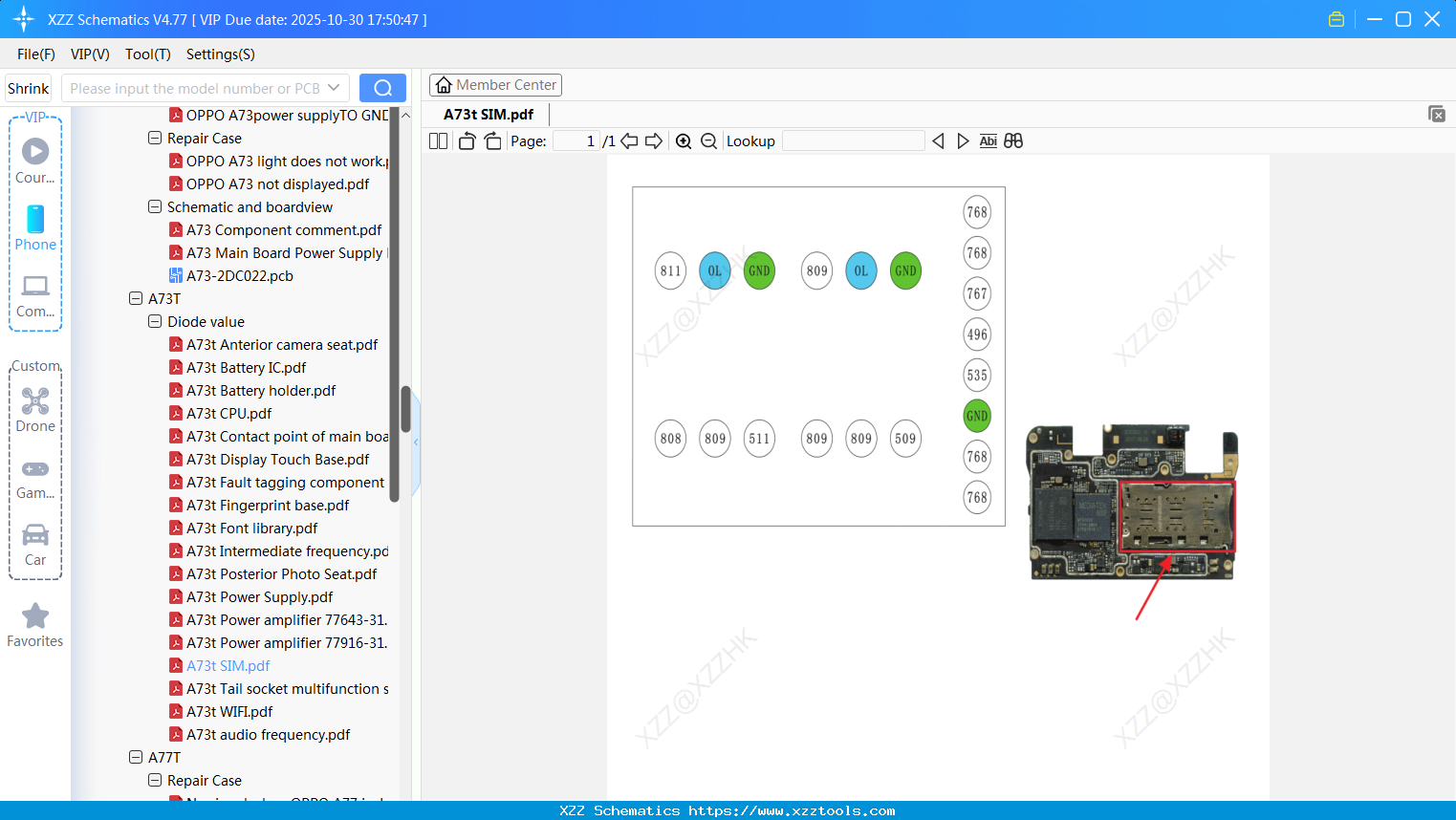Zoom out of the PDF
The height and width of the screenshot is (820, 1456).
click(708, 141)
